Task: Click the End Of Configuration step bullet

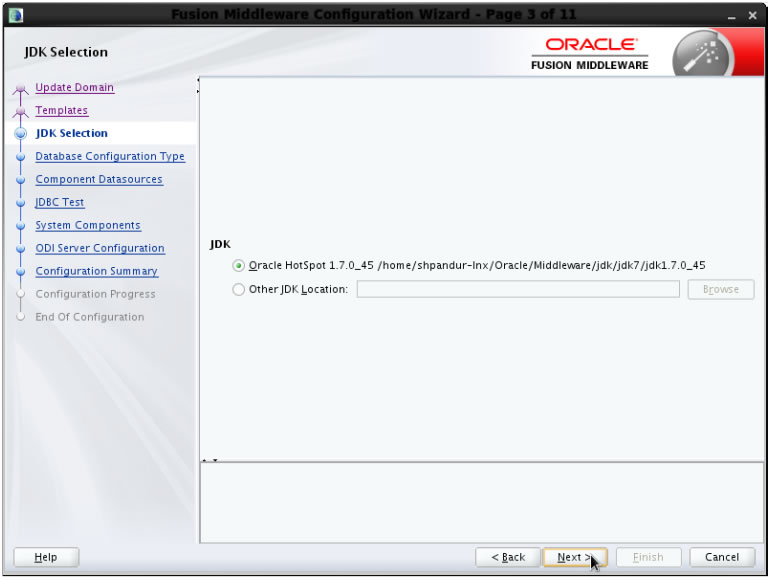Action: point(20,317)
